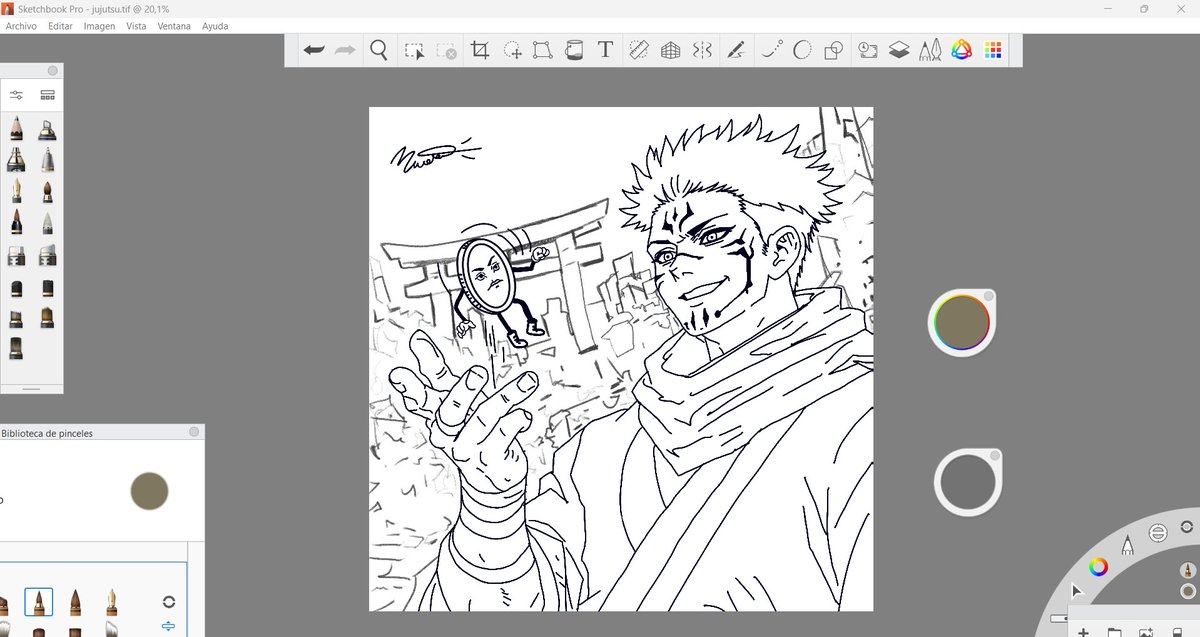Open the Archivo menu
Image resolution: width=1200 pixels, height=637 pixels.
pyautogui.click(x=21, y=26)
